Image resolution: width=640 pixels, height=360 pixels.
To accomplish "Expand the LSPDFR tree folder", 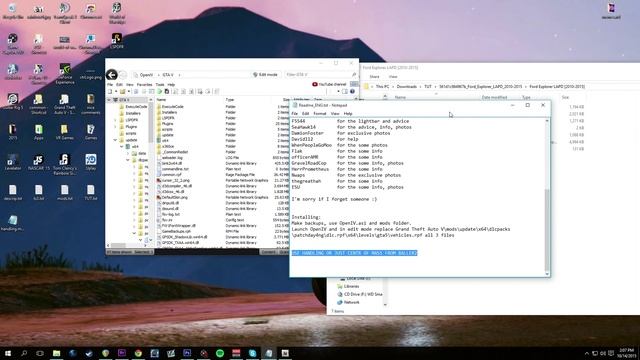I will point(116,120).
